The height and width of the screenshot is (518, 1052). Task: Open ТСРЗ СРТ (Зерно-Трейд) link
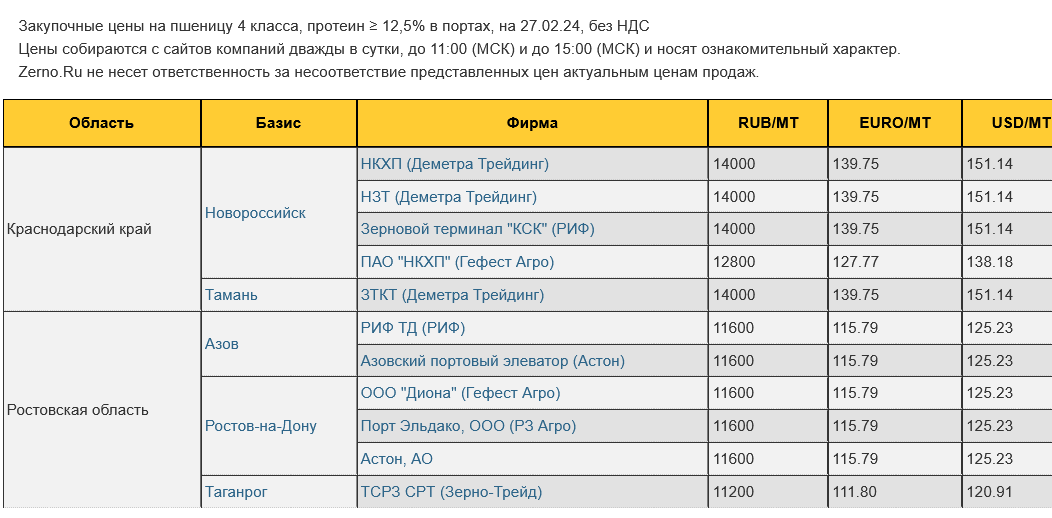click(x=451, y=492)
